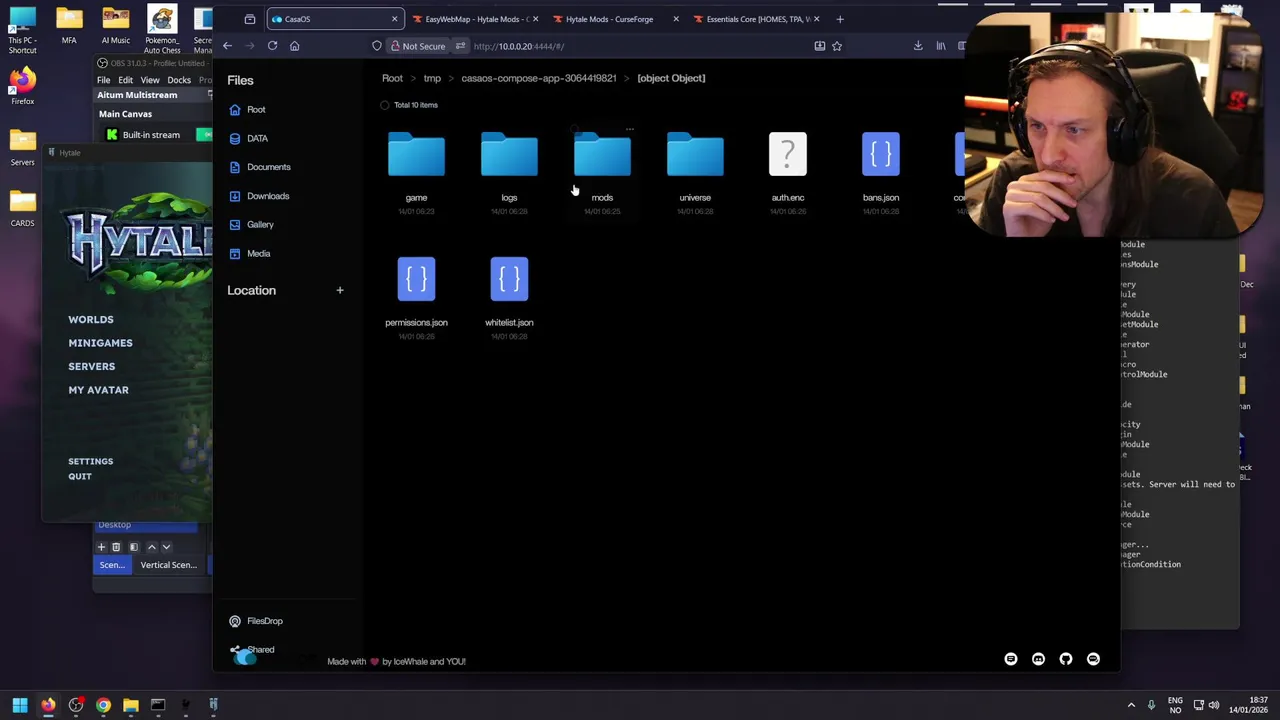
Task: Reload the CasaOS page
Action: click(272, 46)
